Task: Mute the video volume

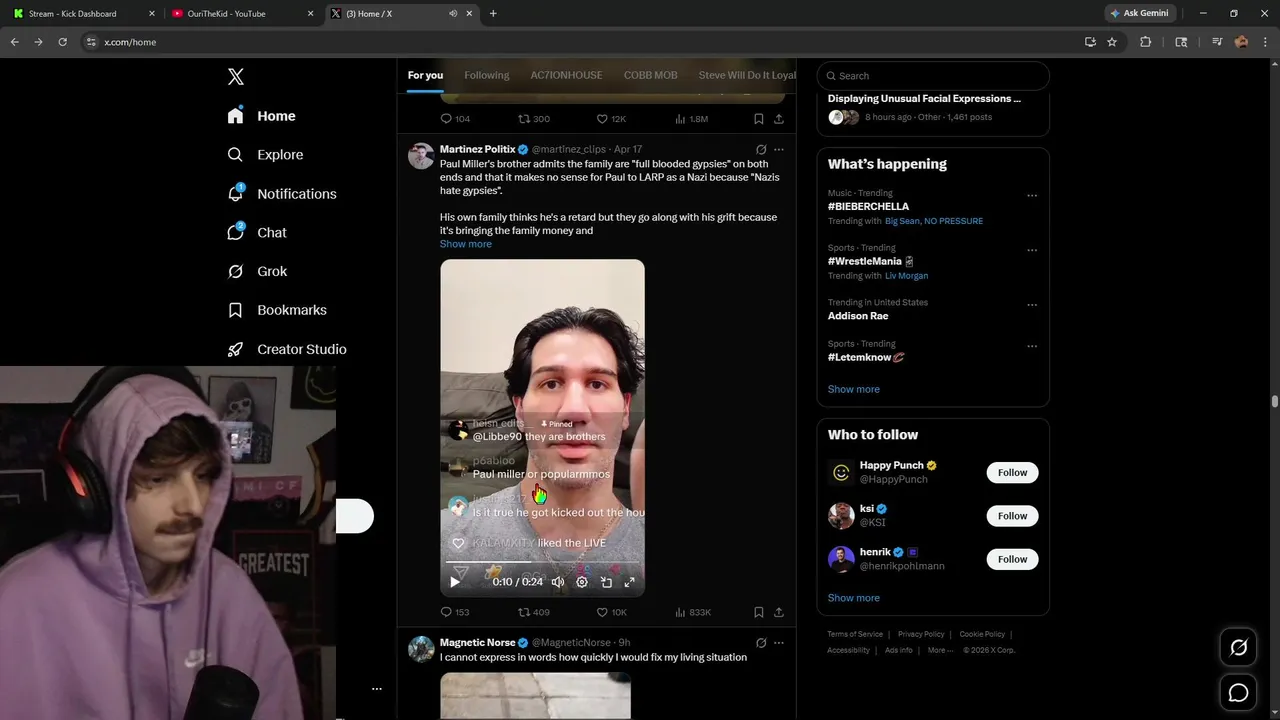Action: tap(558, 582)
